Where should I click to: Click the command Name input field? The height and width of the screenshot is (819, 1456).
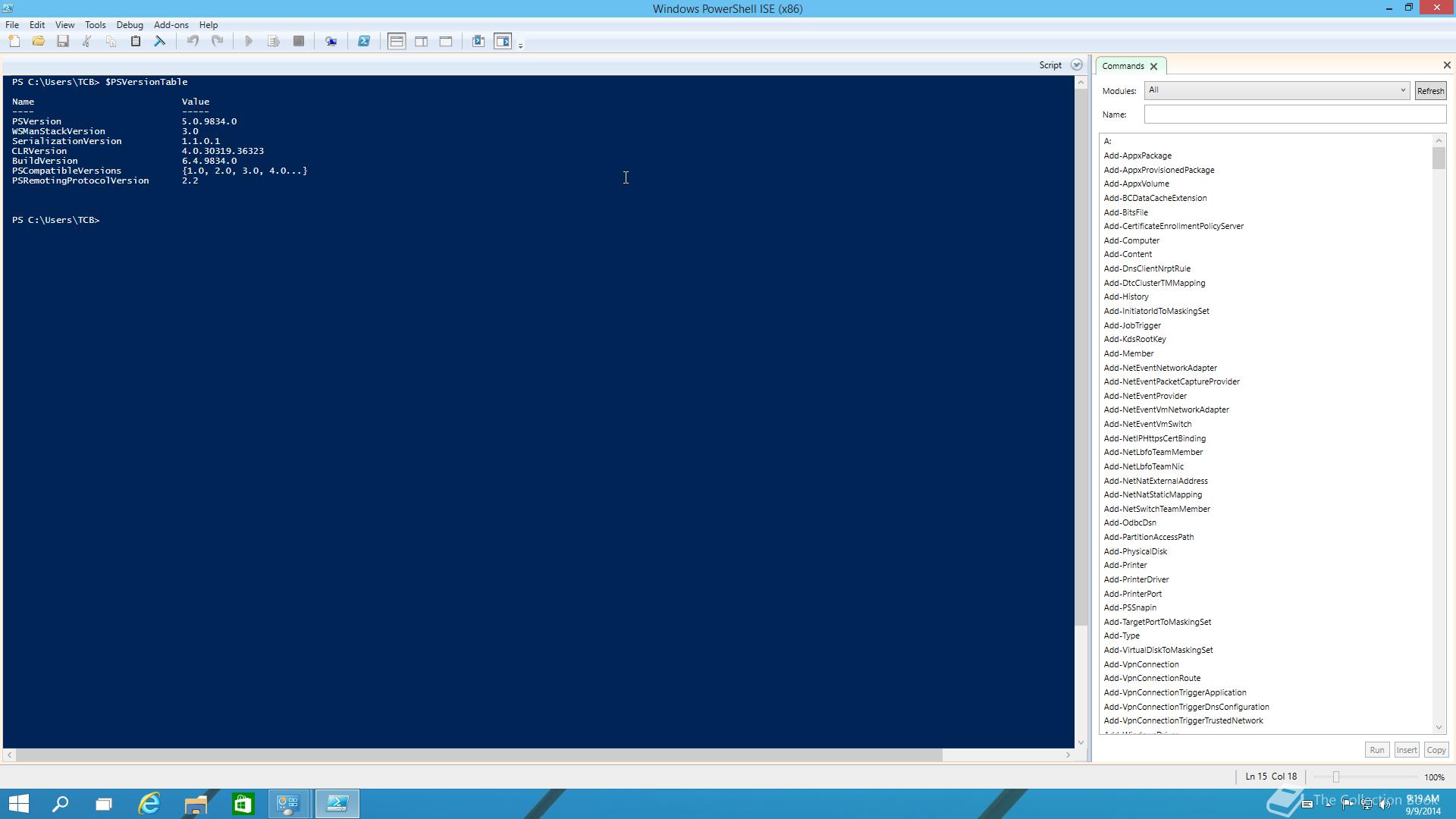click(x=1294, y=115)
